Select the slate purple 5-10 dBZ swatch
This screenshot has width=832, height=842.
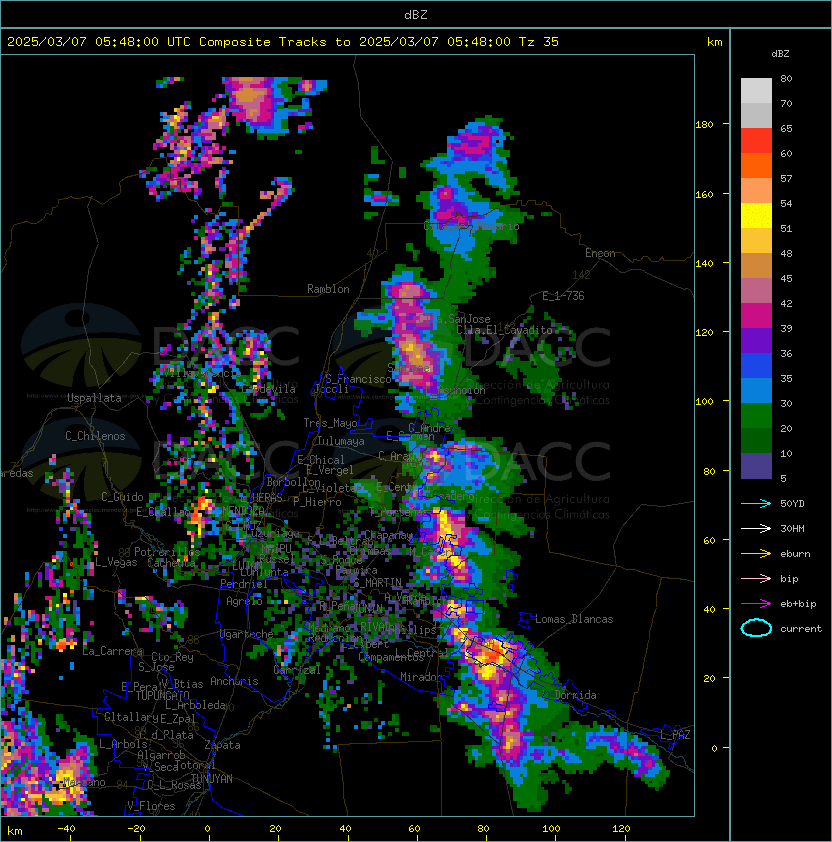[756, 466]
